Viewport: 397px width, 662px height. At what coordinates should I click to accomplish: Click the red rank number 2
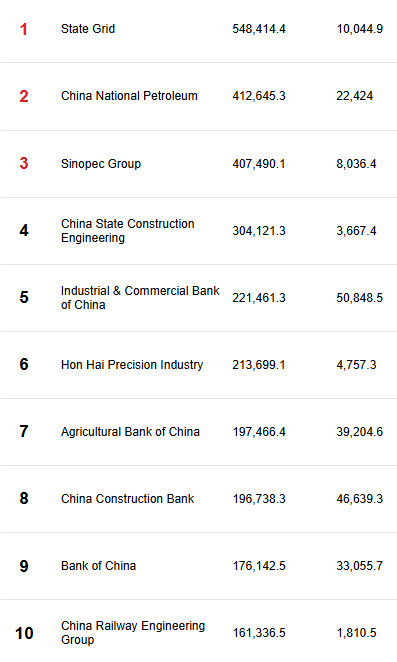click(24, 96)
